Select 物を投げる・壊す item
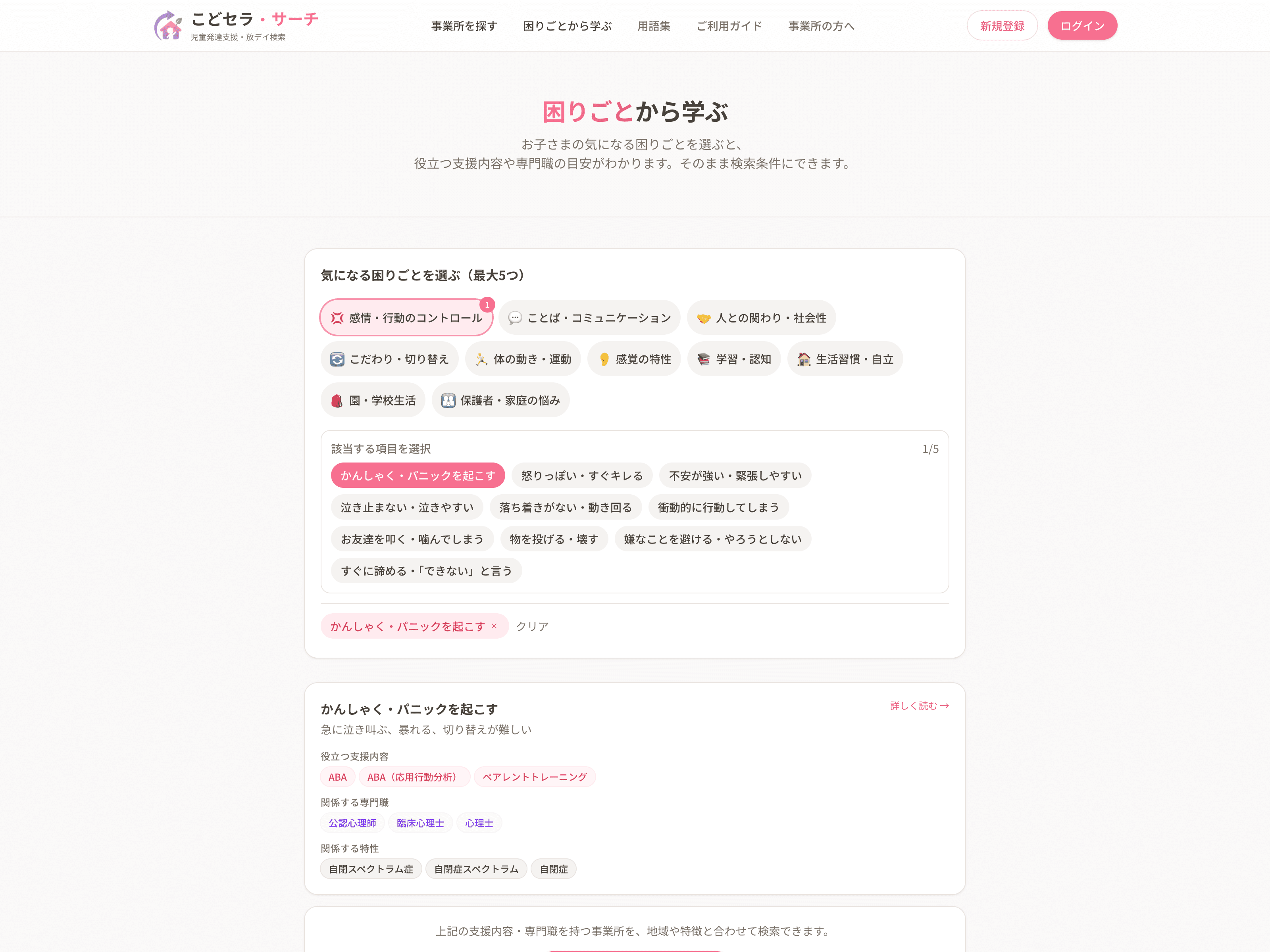The image size is (1270, 952). point(554,539)
